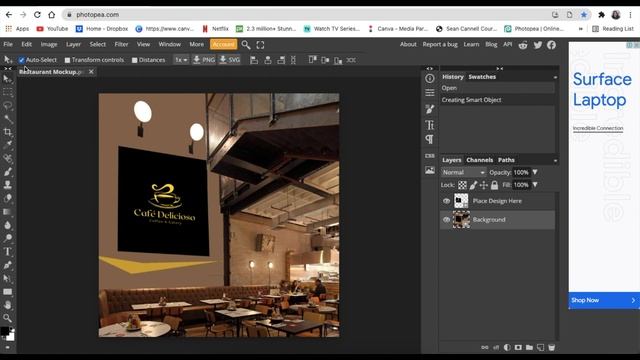Switch to the Swatches tab

[x=482, y=77]
